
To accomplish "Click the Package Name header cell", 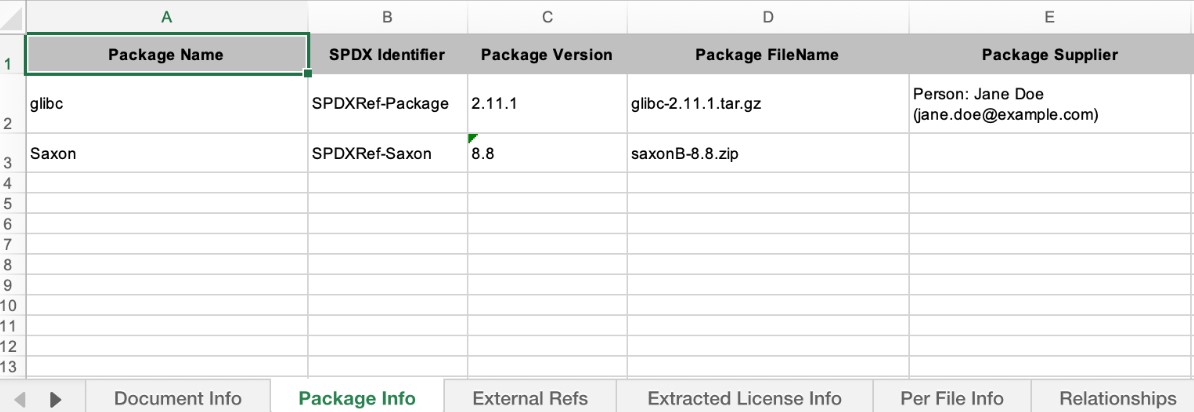I will [166, 54].
